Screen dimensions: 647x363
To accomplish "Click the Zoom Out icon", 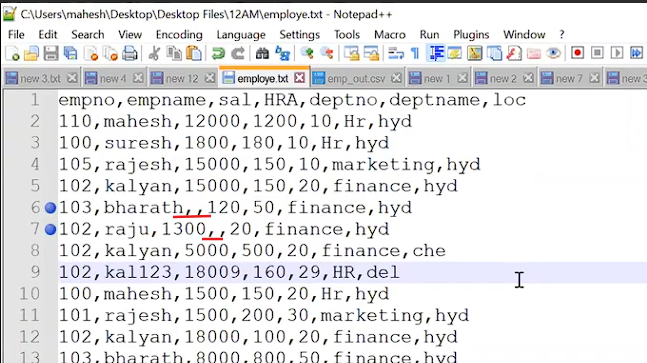I will click(x=326, y=53).
